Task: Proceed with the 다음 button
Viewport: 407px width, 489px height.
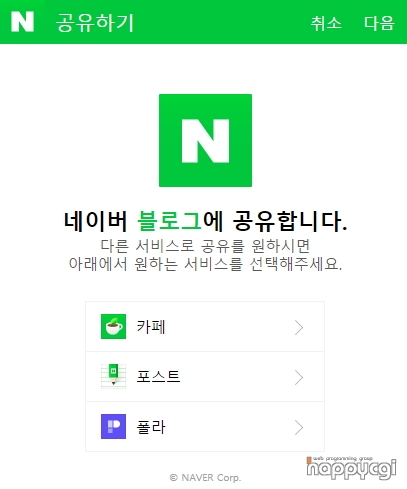Action: click(x=379, y=23)
